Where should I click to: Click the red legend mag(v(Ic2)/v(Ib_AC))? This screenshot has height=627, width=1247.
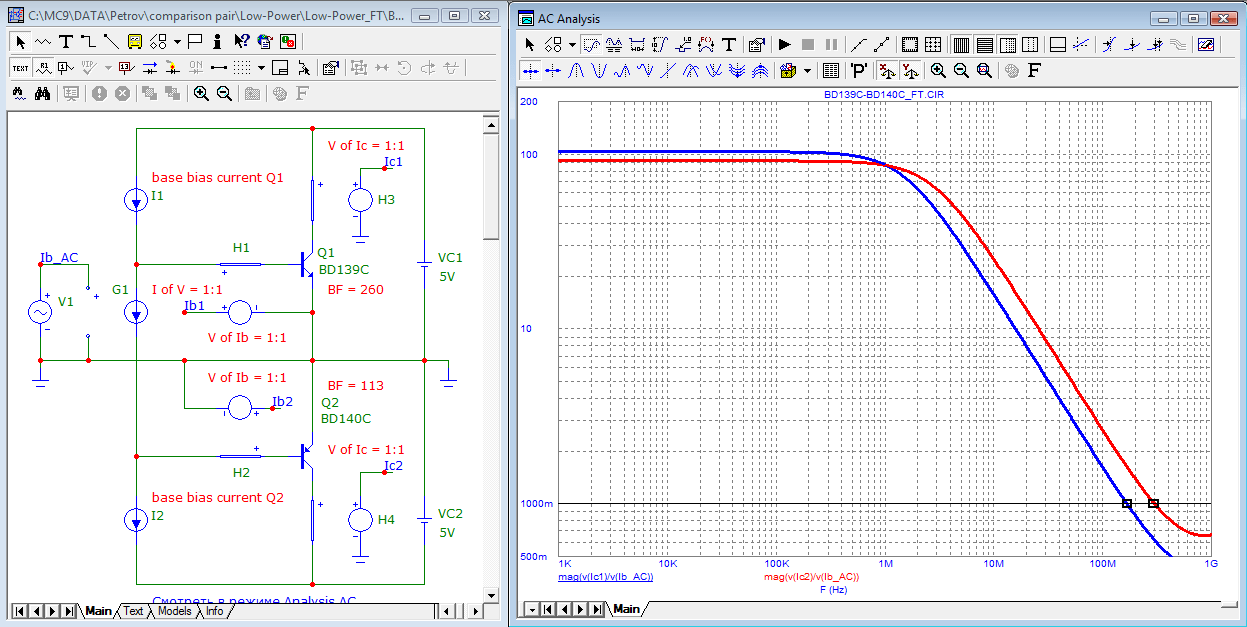coord(812,577)
